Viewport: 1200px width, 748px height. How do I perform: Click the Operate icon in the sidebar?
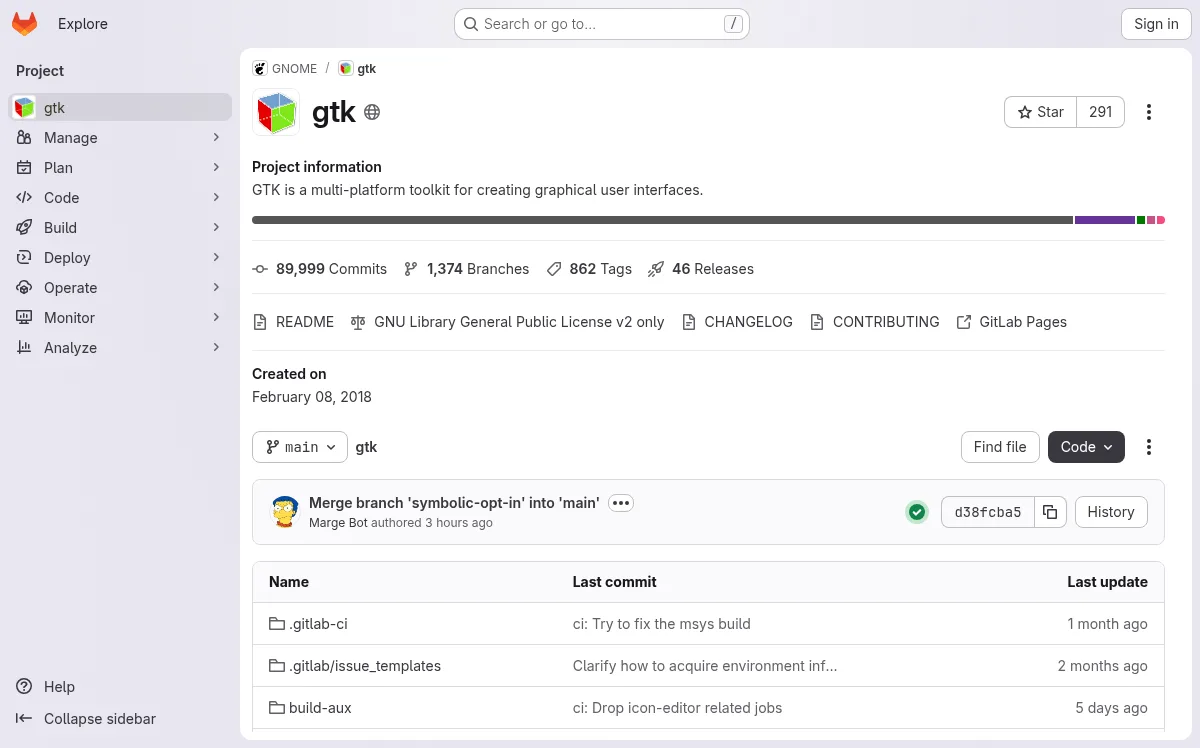24,288
